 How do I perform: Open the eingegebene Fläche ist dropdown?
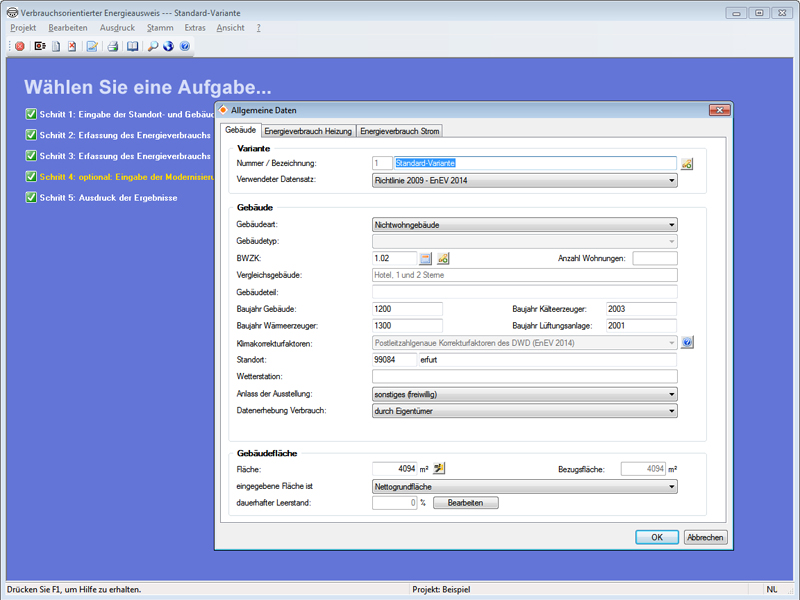[x=524, y=487]
